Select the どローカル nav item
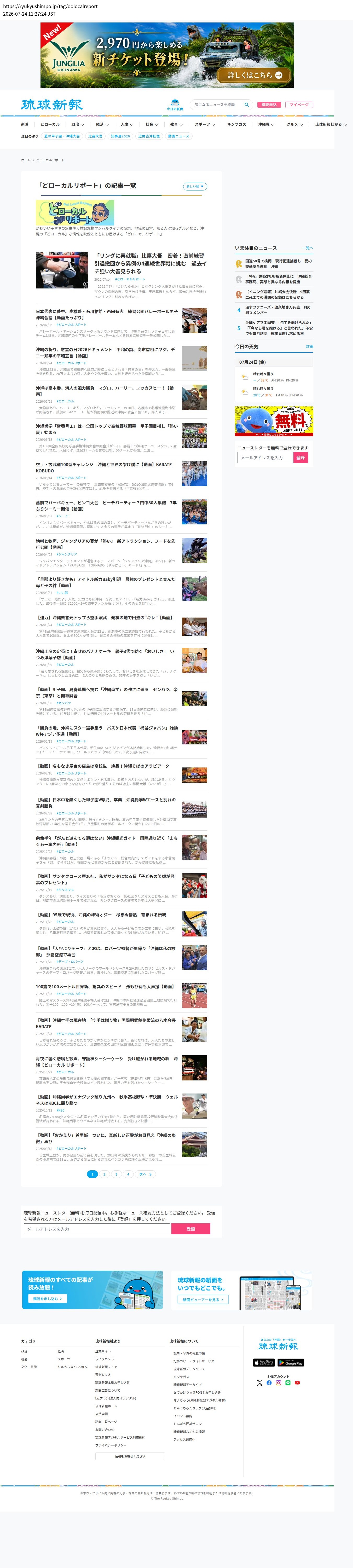 pyautogui.click(x=50, y=124)
